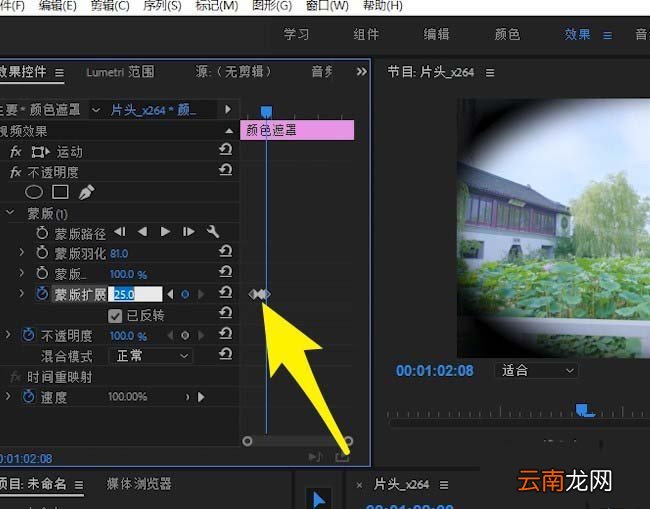Select the free draw bezier pen mask tool
The image size is (650, 509).
point(86,192)
